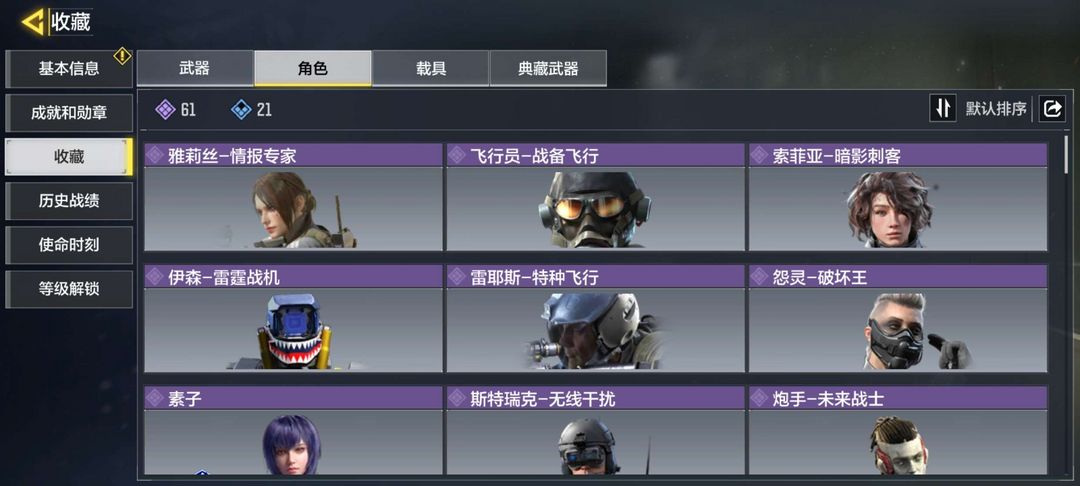Click the purple epic rarity count icon
Screen dimensions: 1080x486
click(165, 109)
